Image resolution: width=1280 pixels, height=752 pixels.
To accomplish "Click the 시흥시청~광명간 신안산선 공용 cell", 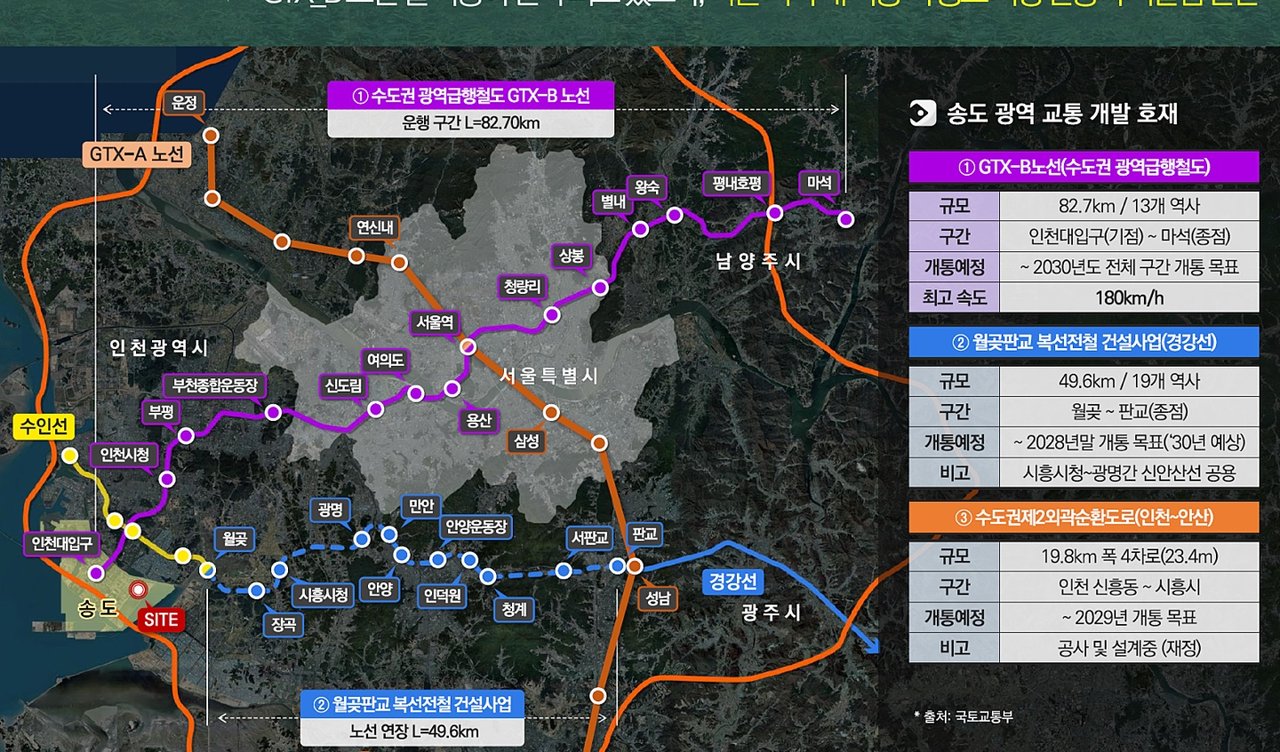I will click(1129, 473).
